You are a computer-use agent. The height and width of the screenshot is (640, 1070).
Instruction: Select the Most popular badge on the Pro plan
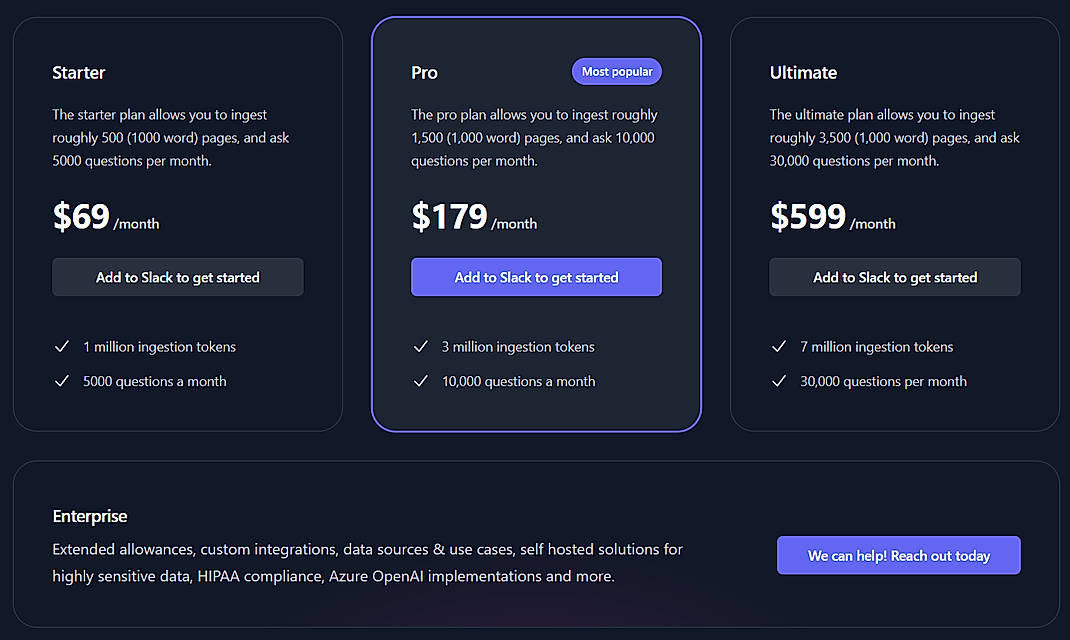click(616, 71)
